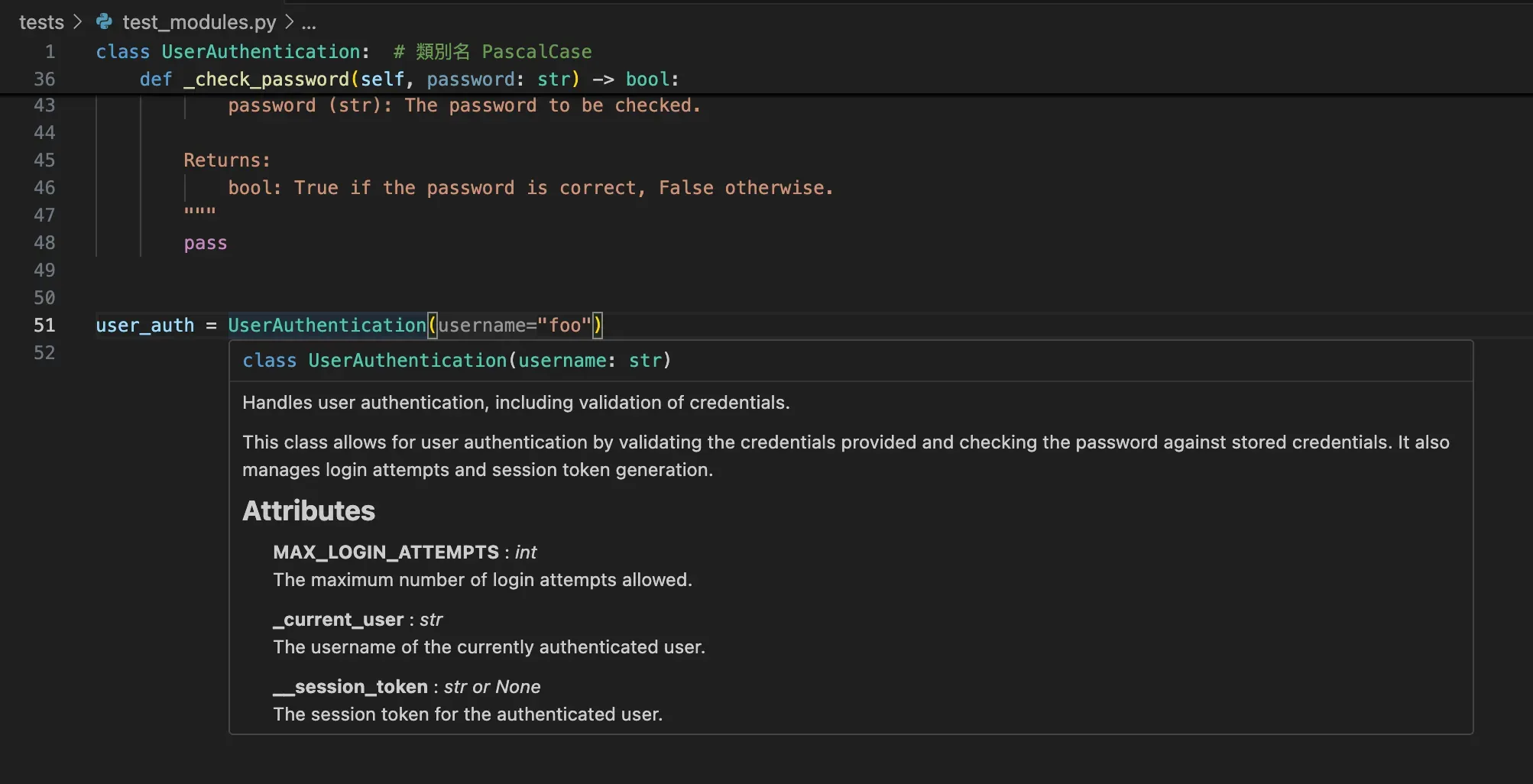Click the 'pass' keyword on line 48
This screenshot has height=784, width=1533.
(x=206, y=243)
